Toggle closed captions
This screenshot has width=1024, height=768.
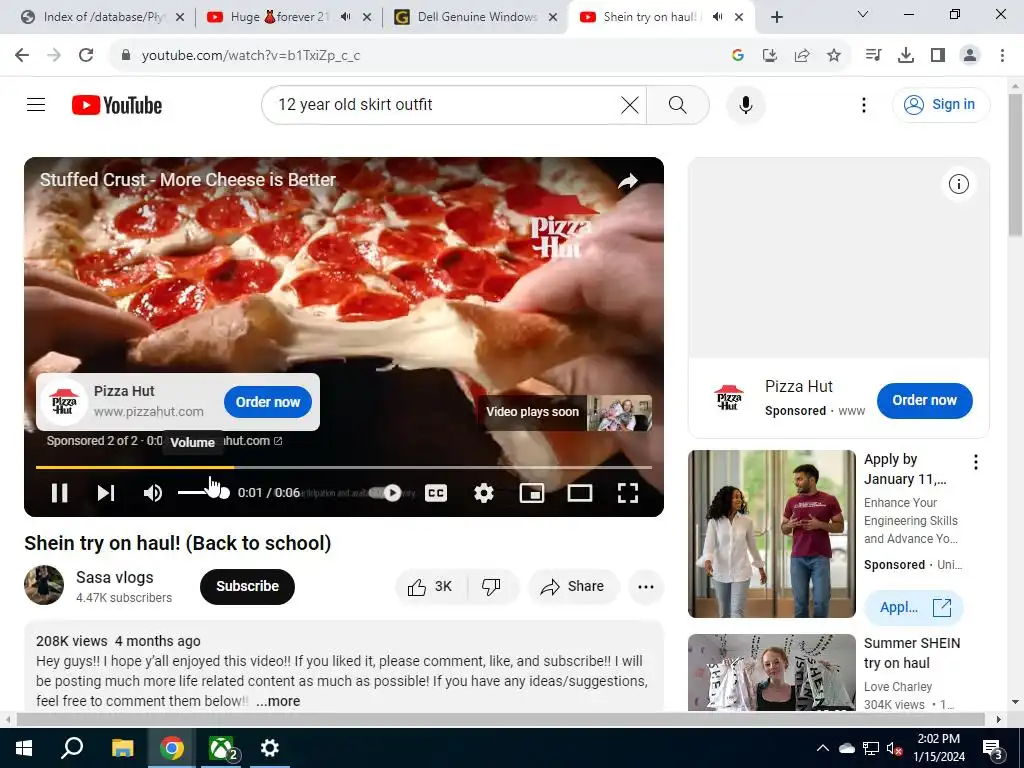coord(436,493)
